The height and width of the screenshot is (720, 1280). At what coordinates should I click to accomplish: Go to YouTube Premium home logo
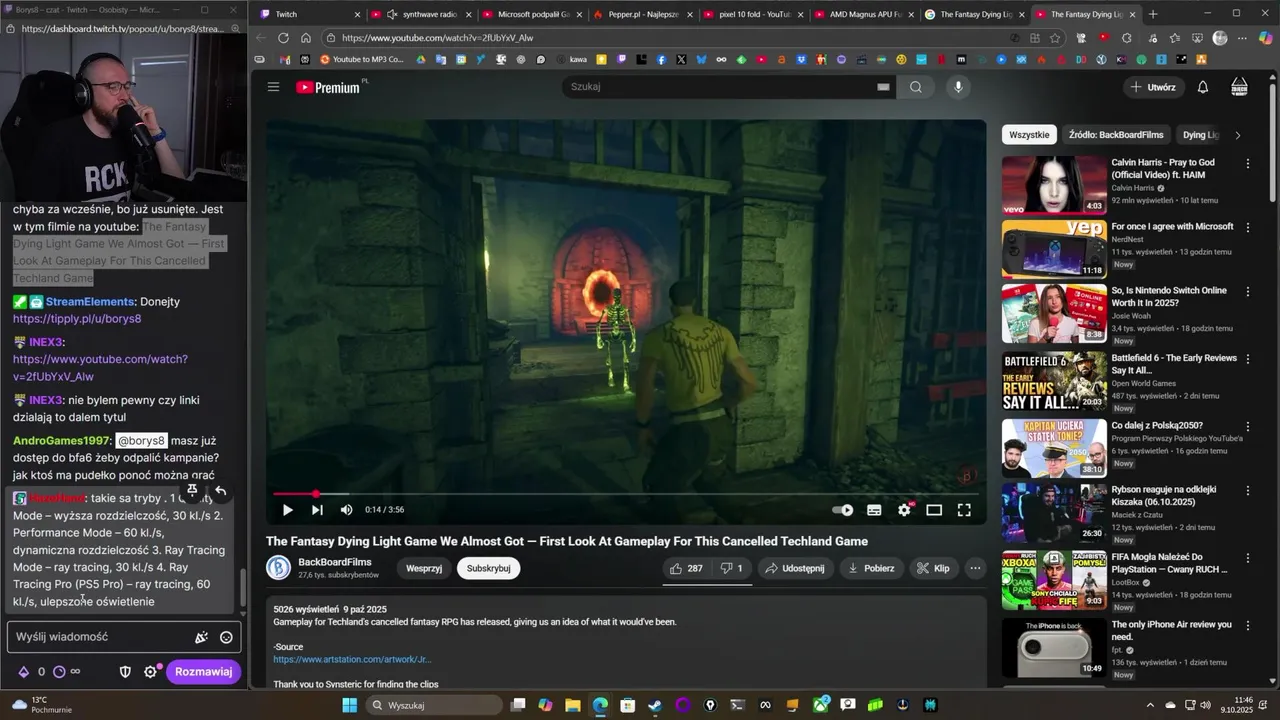pos(328,87)
